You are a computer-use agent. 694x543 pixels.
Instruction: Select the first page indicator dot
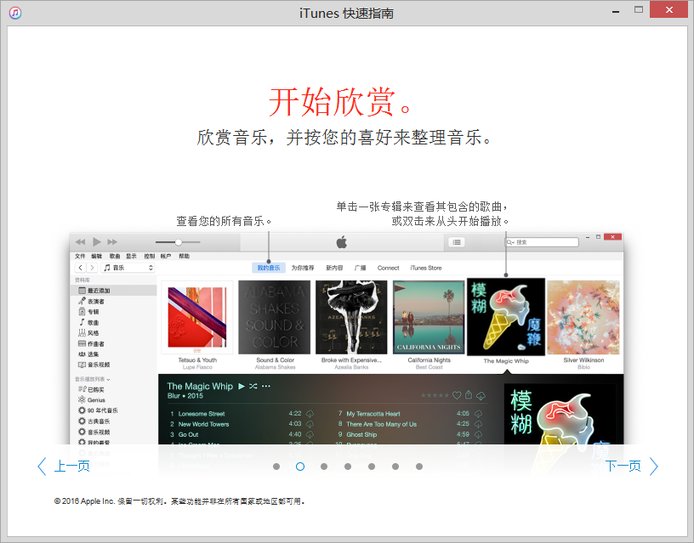coord(276,466)
